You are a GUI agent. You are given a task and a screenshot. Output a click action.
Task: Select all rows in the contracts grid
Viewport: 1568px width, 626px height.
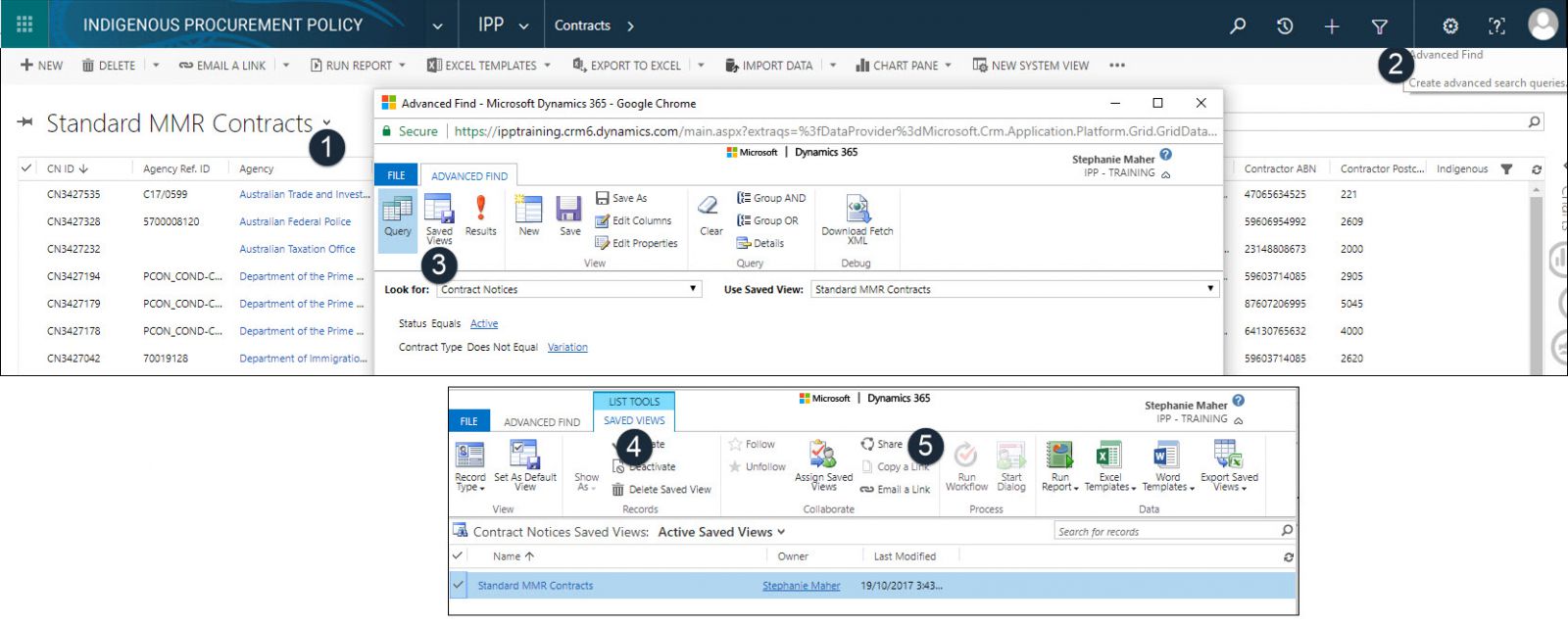point(26,169)
